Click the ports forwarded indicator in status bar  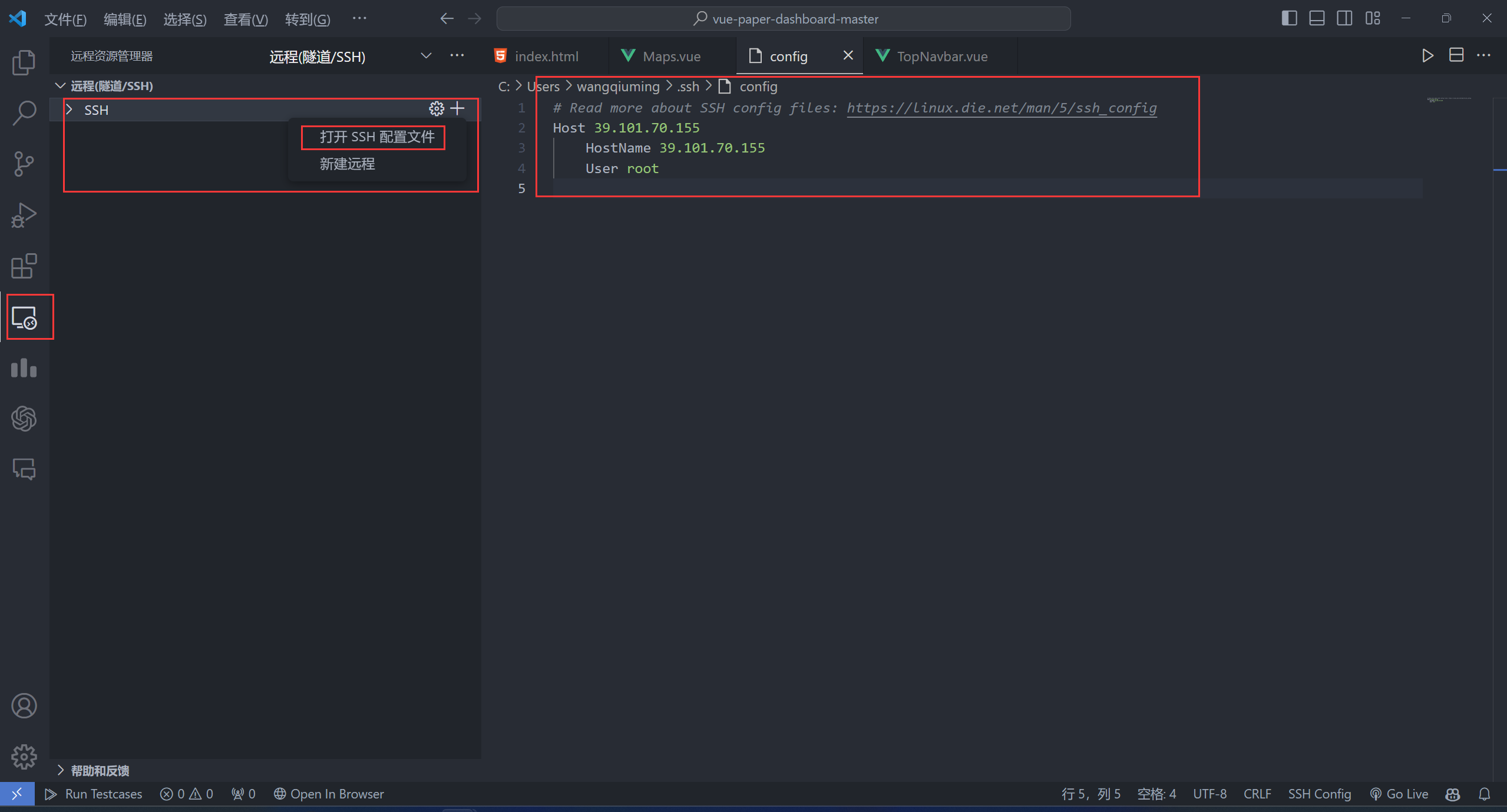tap(243, 794)
